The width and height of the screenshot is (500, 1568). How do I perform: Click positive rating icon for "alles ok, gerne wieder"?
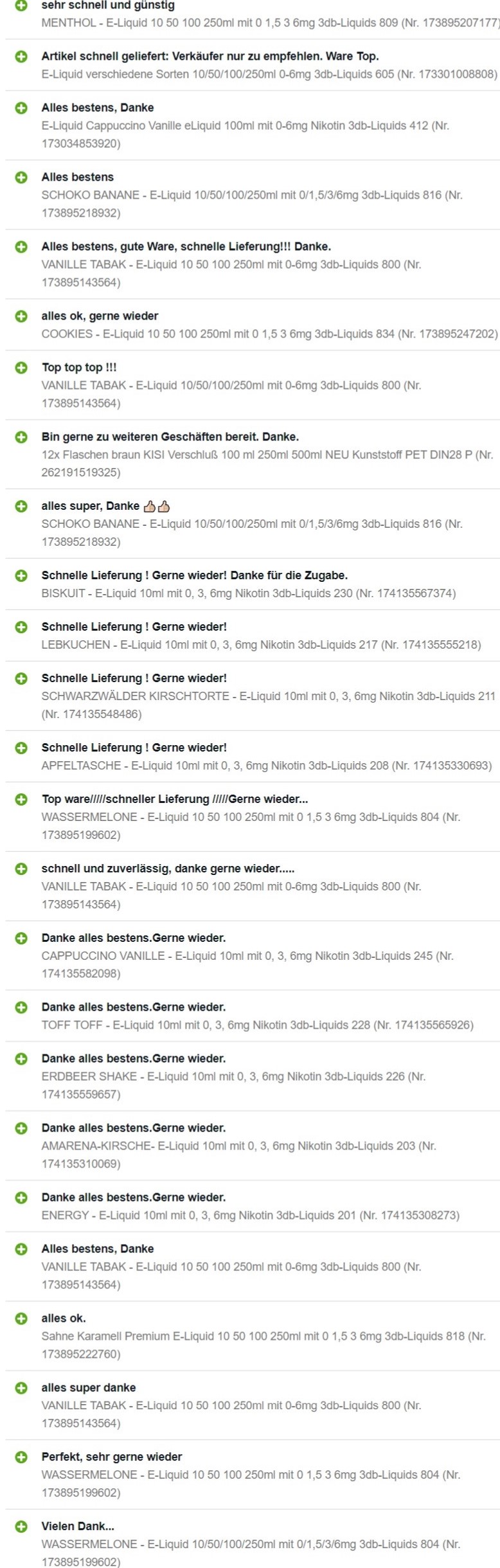click(x=21, y=316)
